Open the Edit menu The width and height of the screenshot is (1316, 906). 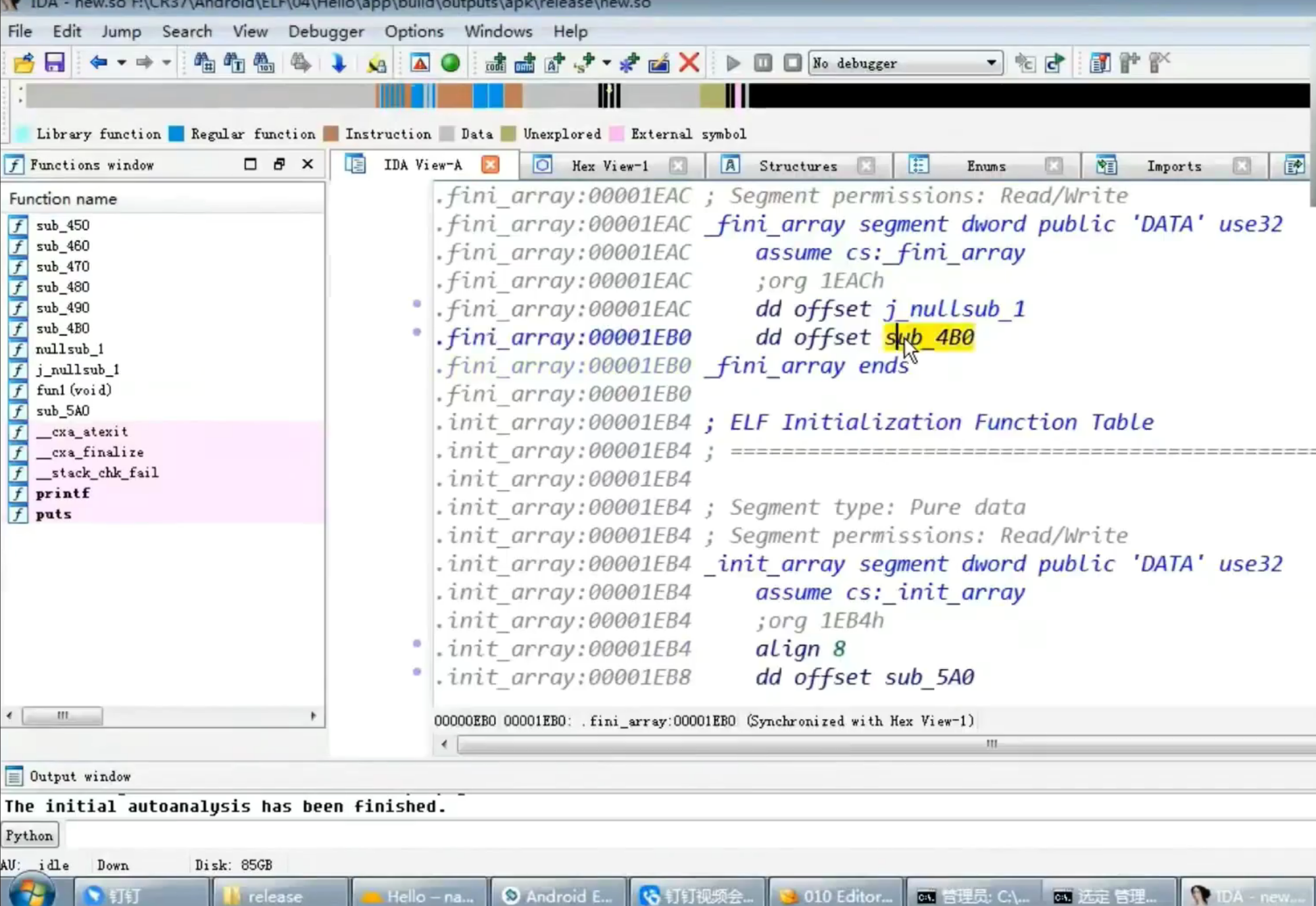(x=66, y=31)
